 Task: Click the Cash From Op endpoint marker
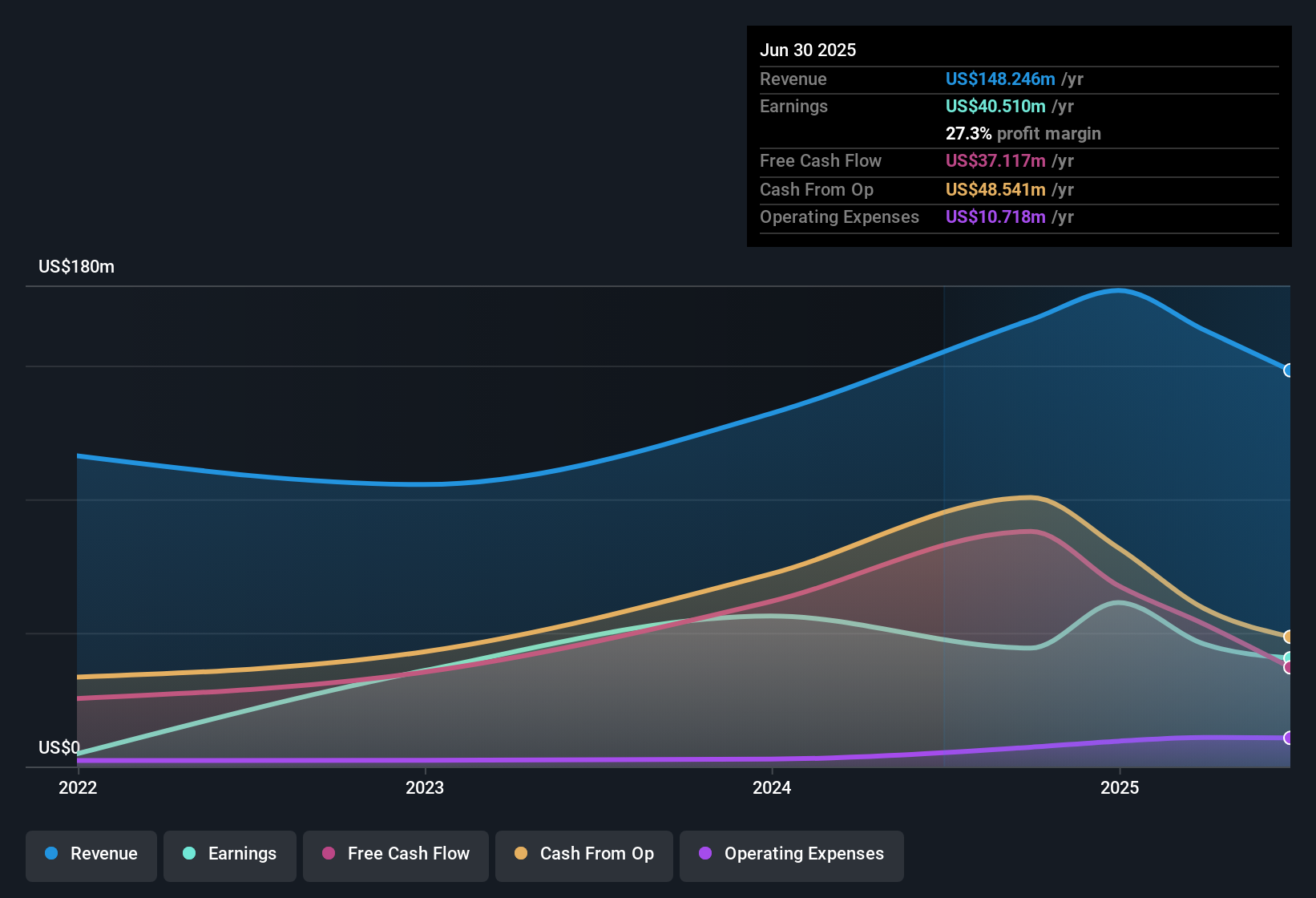pyautogui.click(x=1287, y=637)
